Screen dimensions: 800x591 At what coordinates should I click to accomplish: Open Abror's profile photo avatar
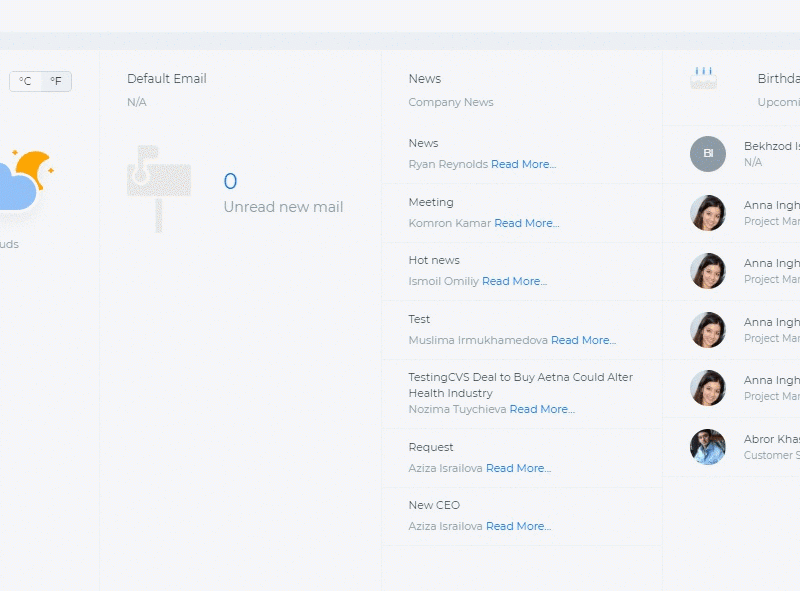coord(708,447)
